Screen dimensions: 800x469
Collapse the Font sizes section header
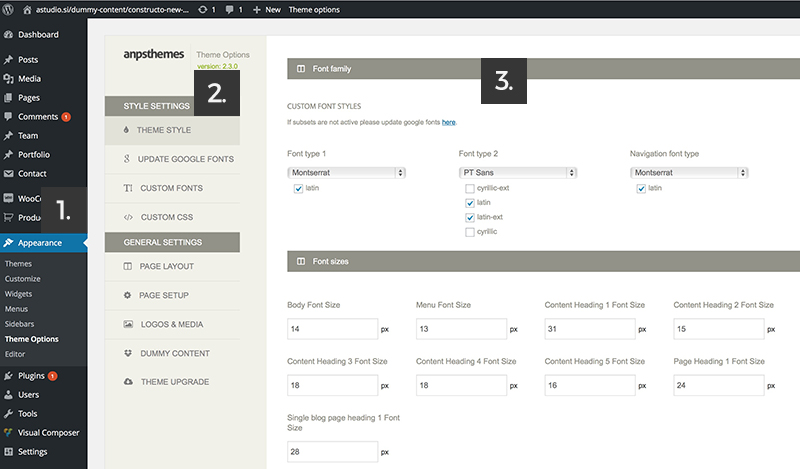(x=543, y=261)
